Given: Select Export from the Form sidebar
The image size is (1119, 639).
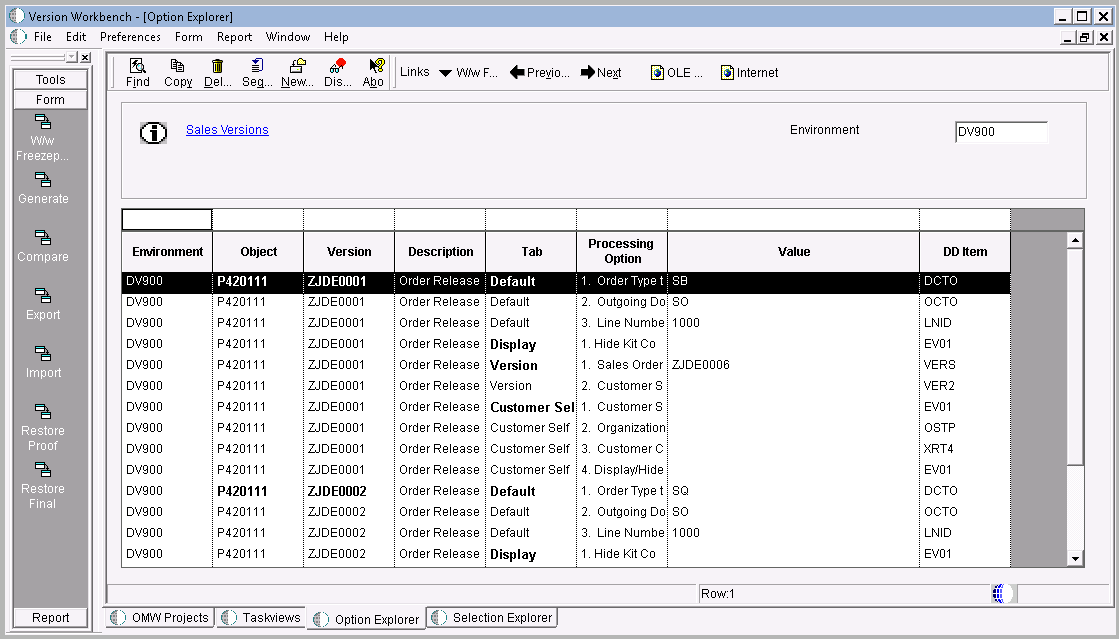Looking at the screenshot, I should 42,306.
